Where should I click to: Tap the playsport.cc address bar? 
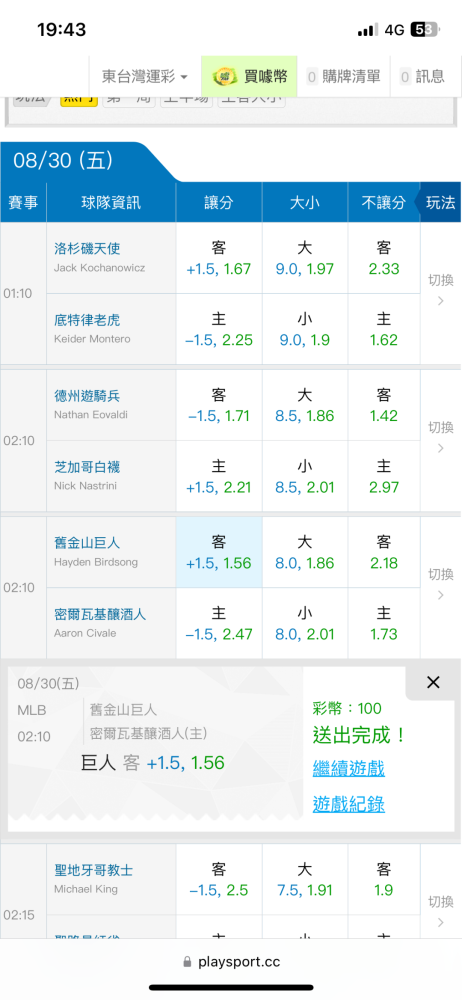point(231,962)
